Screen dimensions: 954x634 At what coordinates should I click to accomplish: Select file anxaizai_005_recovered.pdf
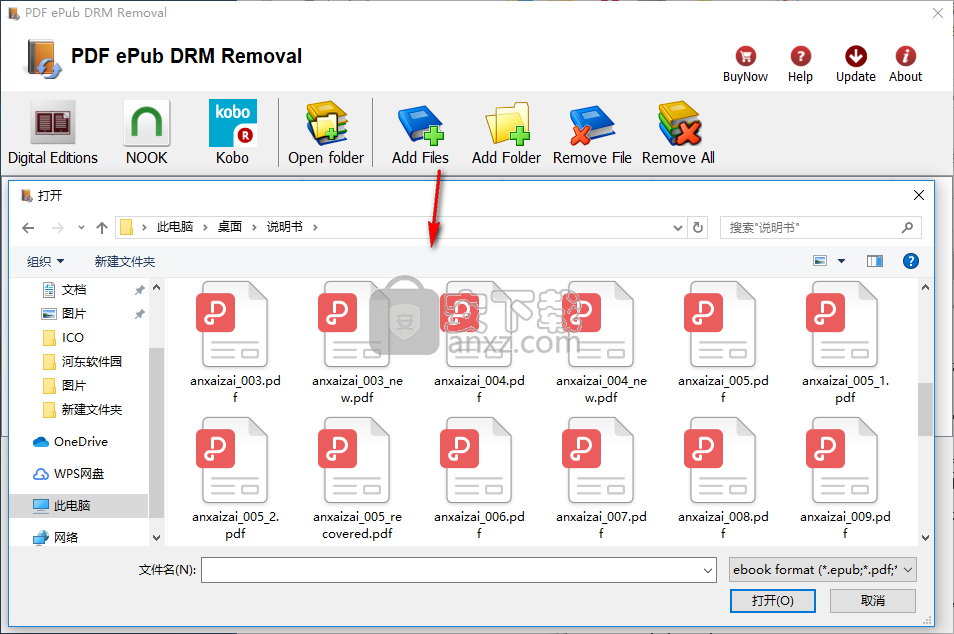tap(357, 479)
